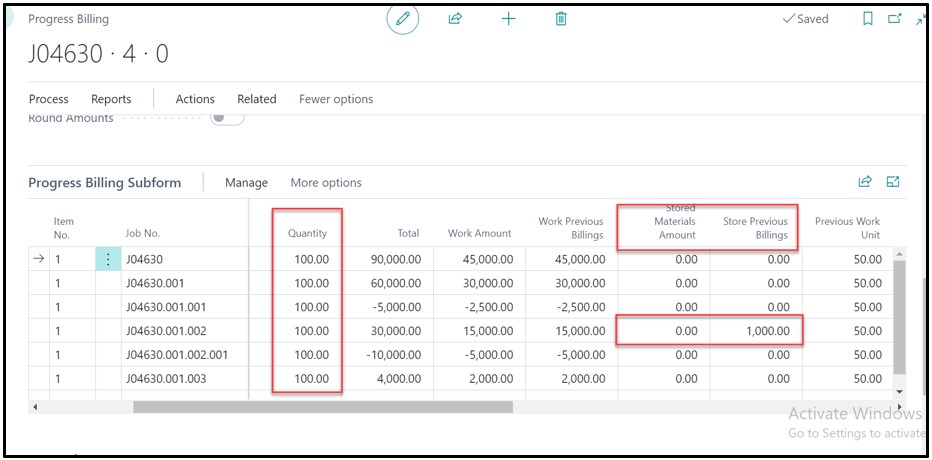Click the bookmark icon
Screen dimensions: 932x460
click(x=868, y=19)
